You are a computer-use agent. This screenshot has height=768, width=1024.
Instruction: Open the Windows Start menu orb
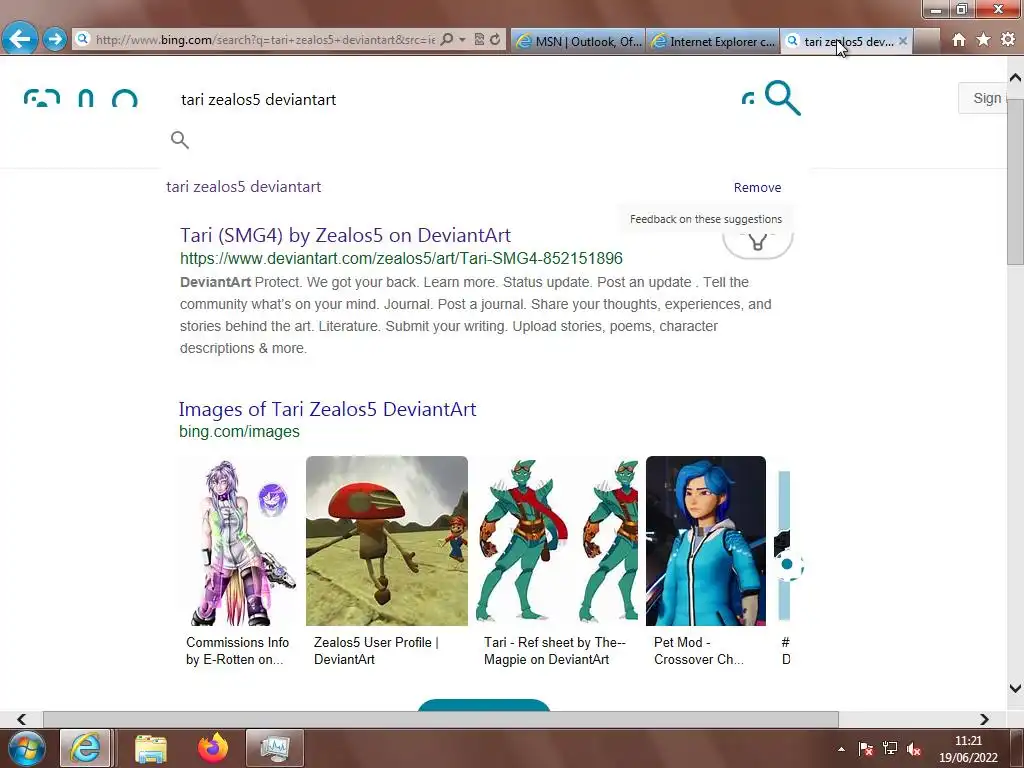26,748
